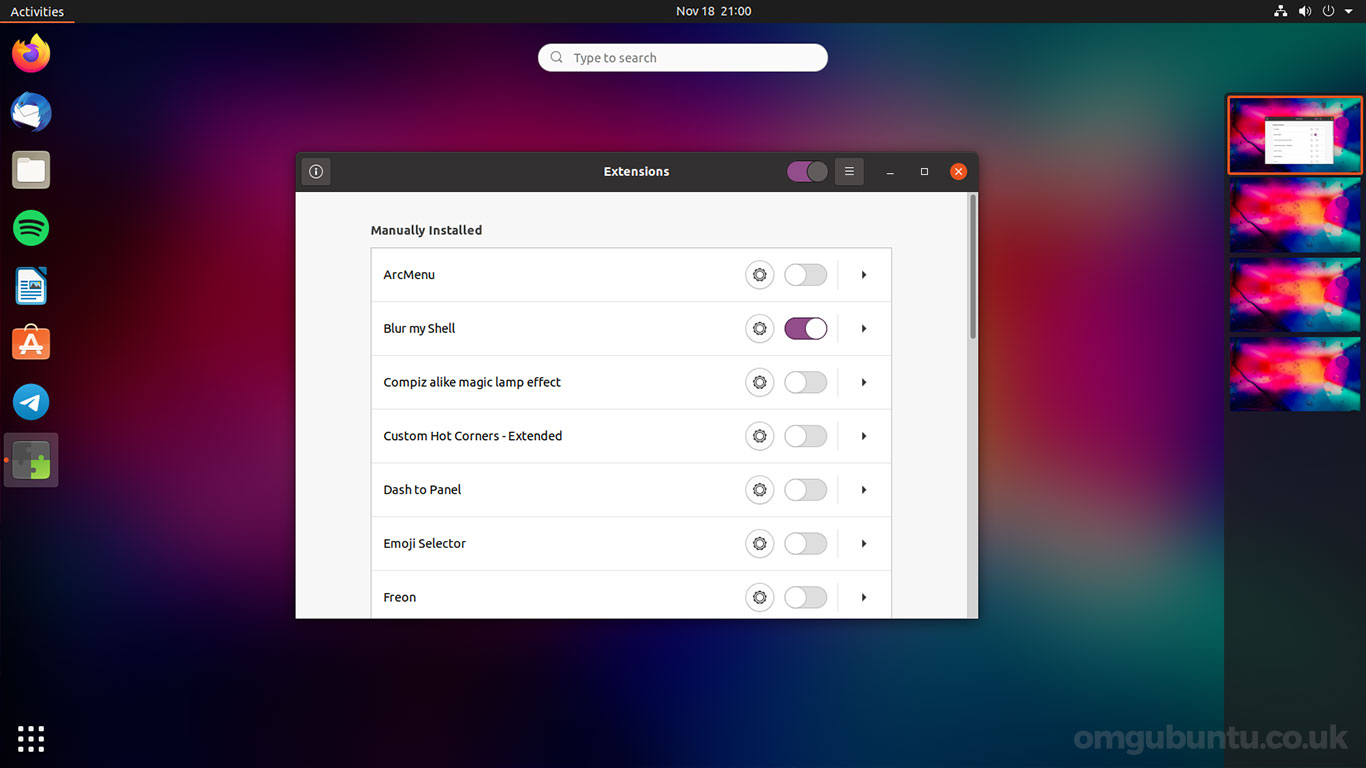Click the volume icon in top bar
1366x768 pixels.
[x=1305, y=11]
